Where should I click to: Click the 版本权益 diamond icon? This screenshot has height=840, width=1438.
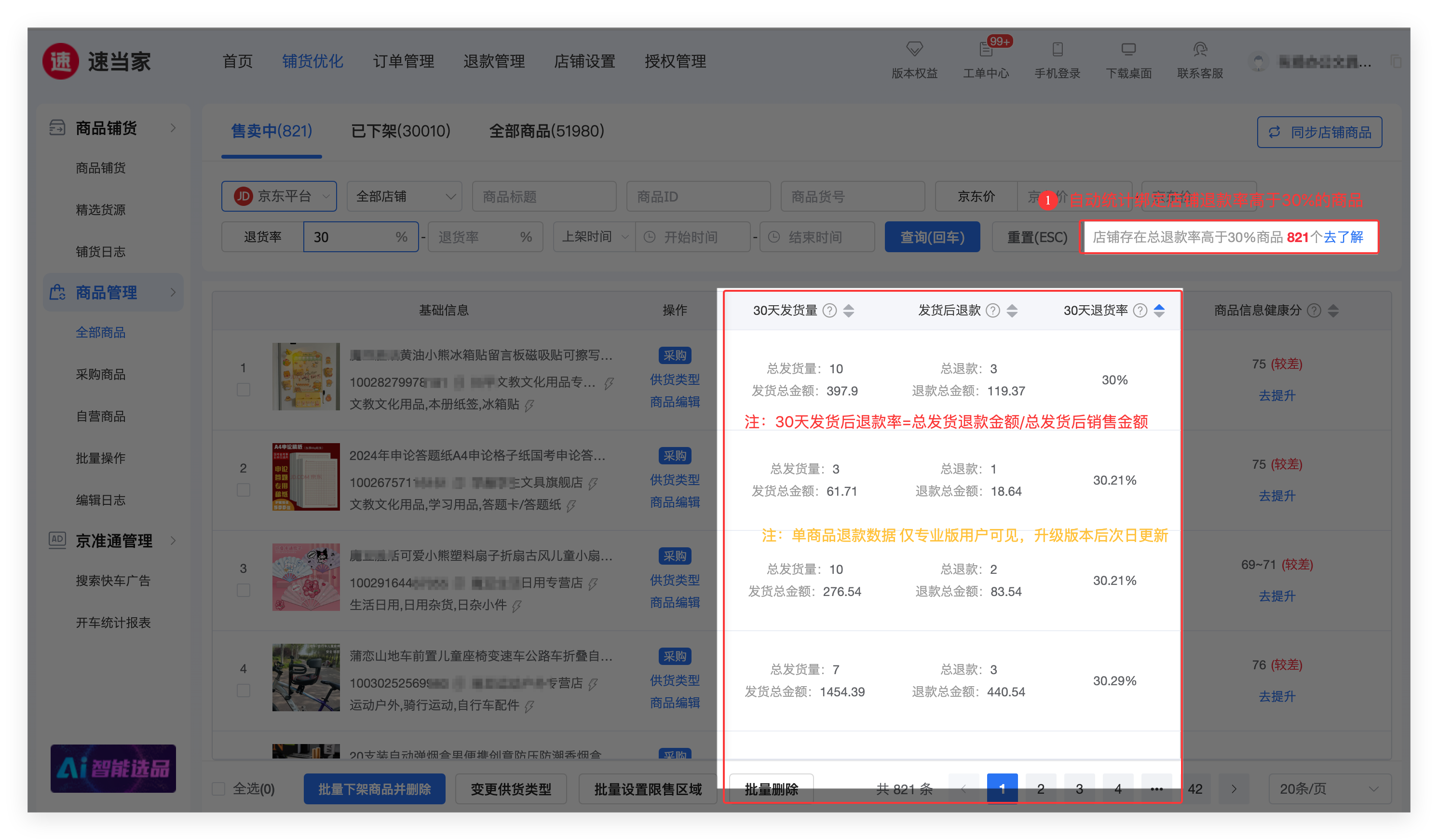tap(914, 49)
